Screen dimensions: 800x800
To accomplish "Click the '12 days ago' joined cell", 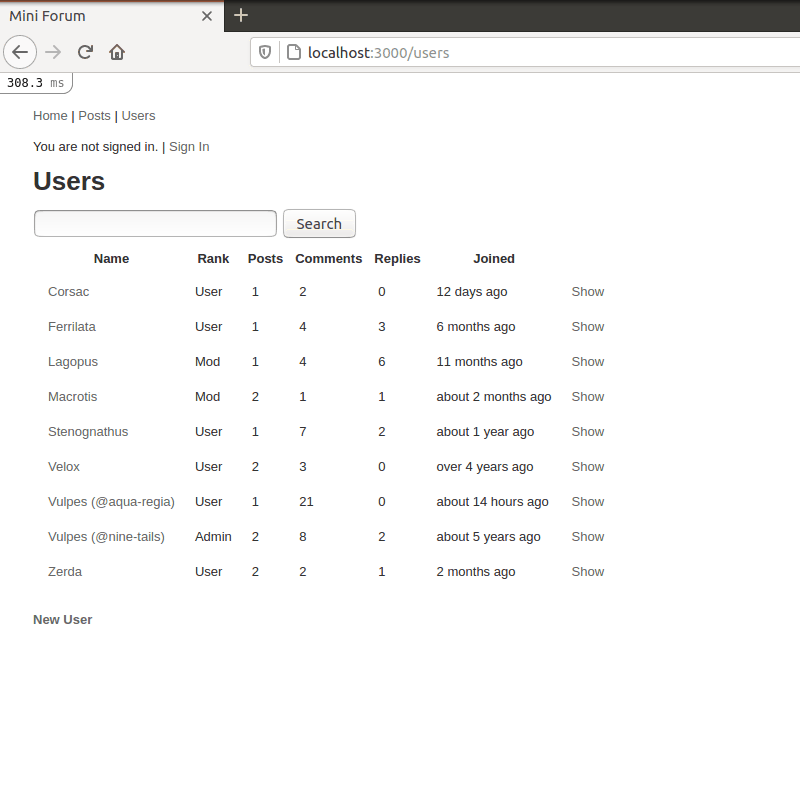I will tap(472, 292).
